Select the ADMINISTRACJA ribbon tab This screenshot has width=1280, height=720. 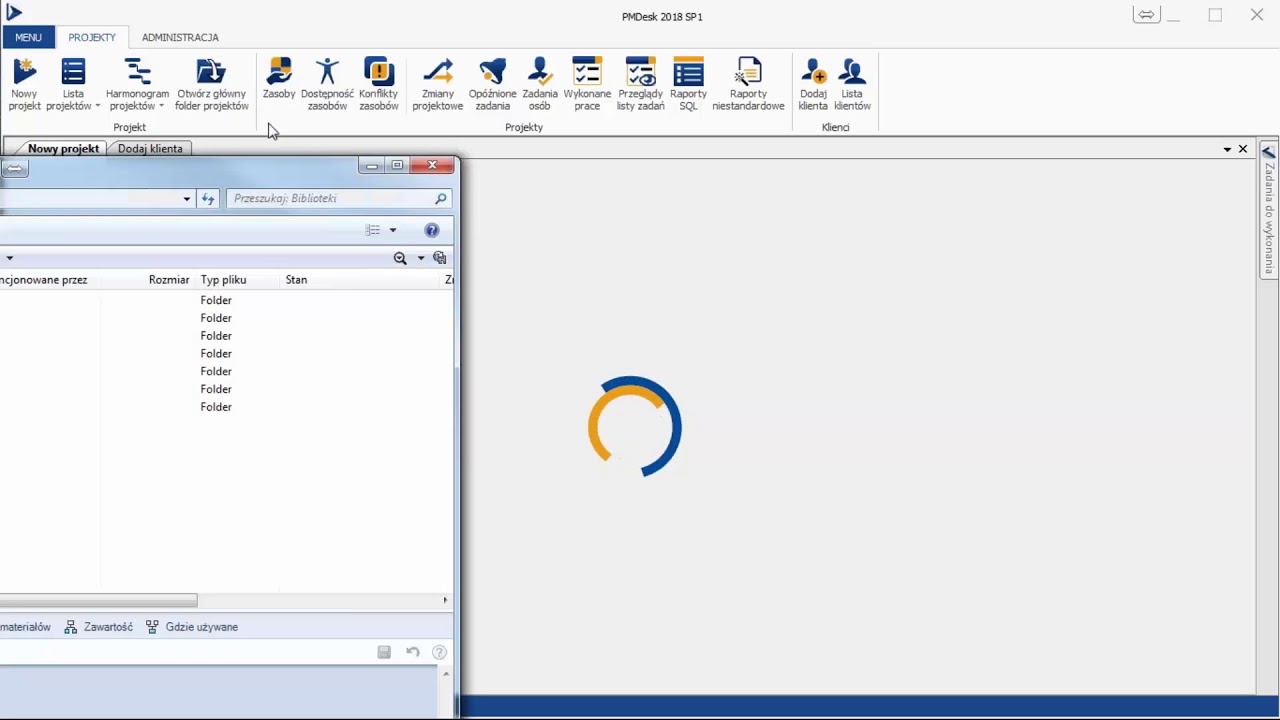tap(180, 37)
